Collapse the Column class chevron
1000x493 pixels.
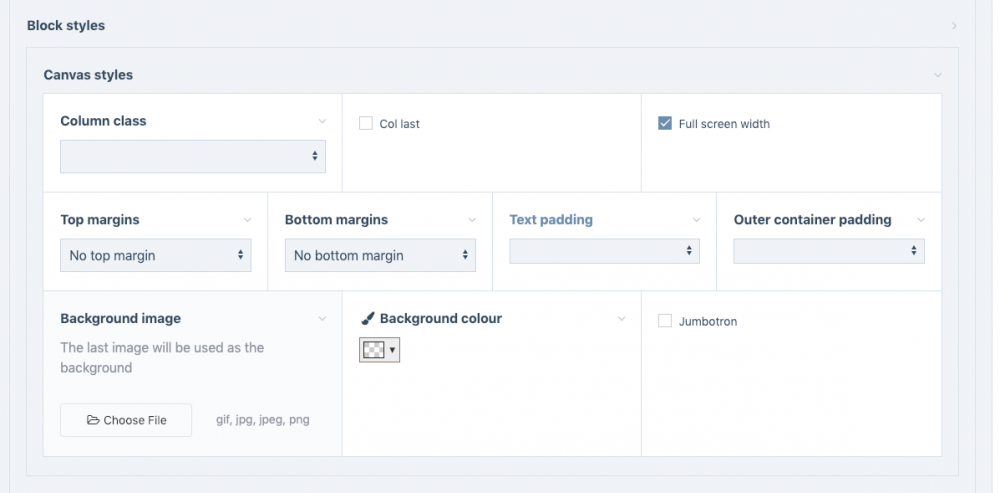(322, 121)
